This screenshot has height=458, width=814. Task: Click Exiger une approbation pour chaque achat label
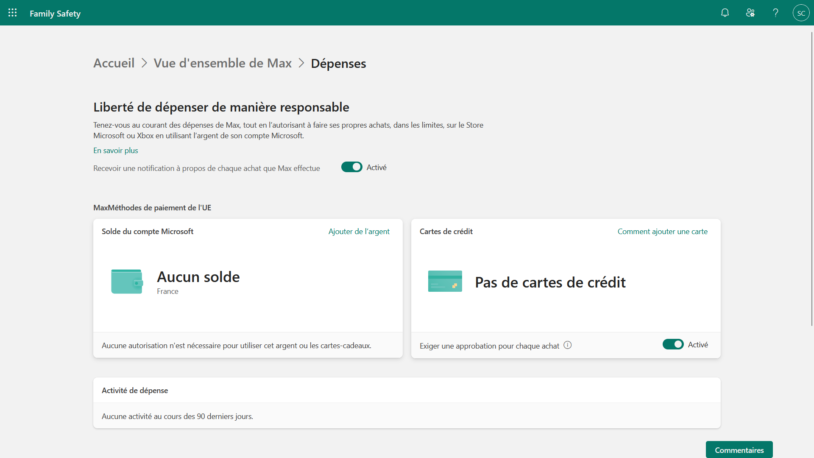pyautogui.click(x=489, y=346)
